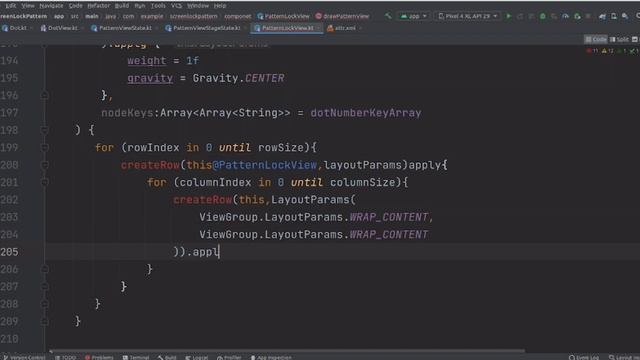
Task: Open the Code menu
Action: point(76,6)
